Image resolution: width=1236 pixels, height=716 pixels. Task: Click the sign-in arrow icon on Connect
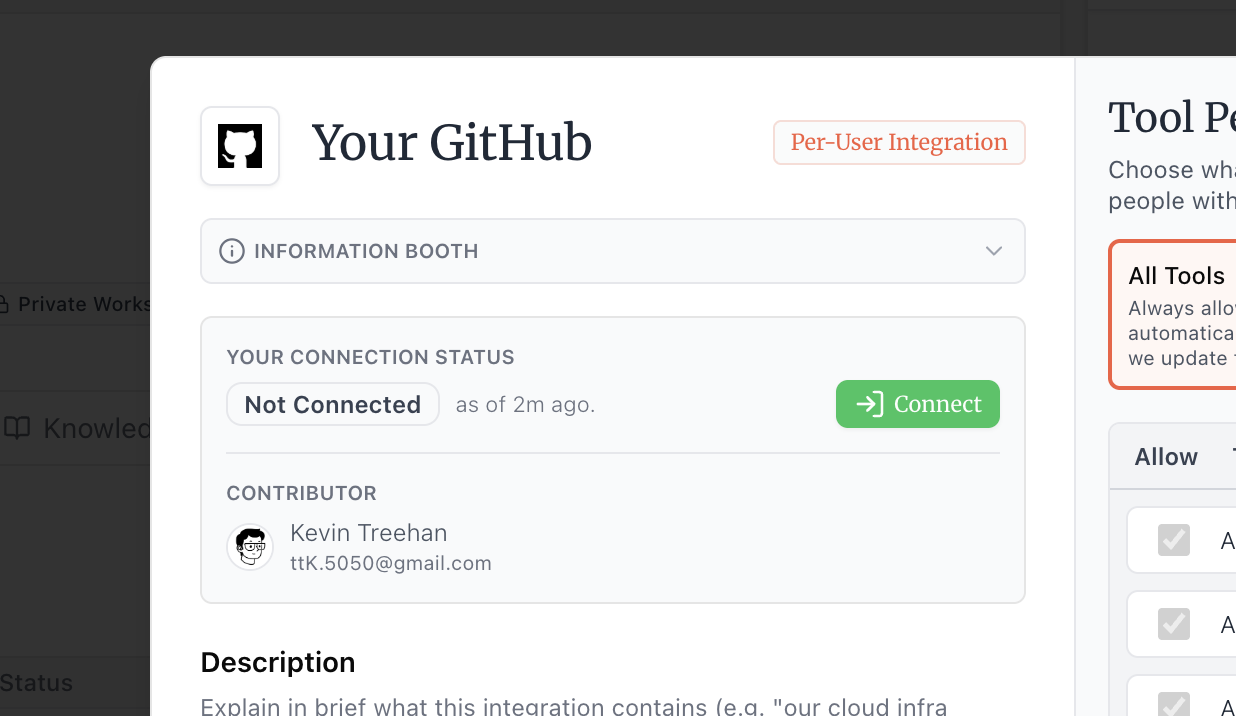[x=869, y=404]
